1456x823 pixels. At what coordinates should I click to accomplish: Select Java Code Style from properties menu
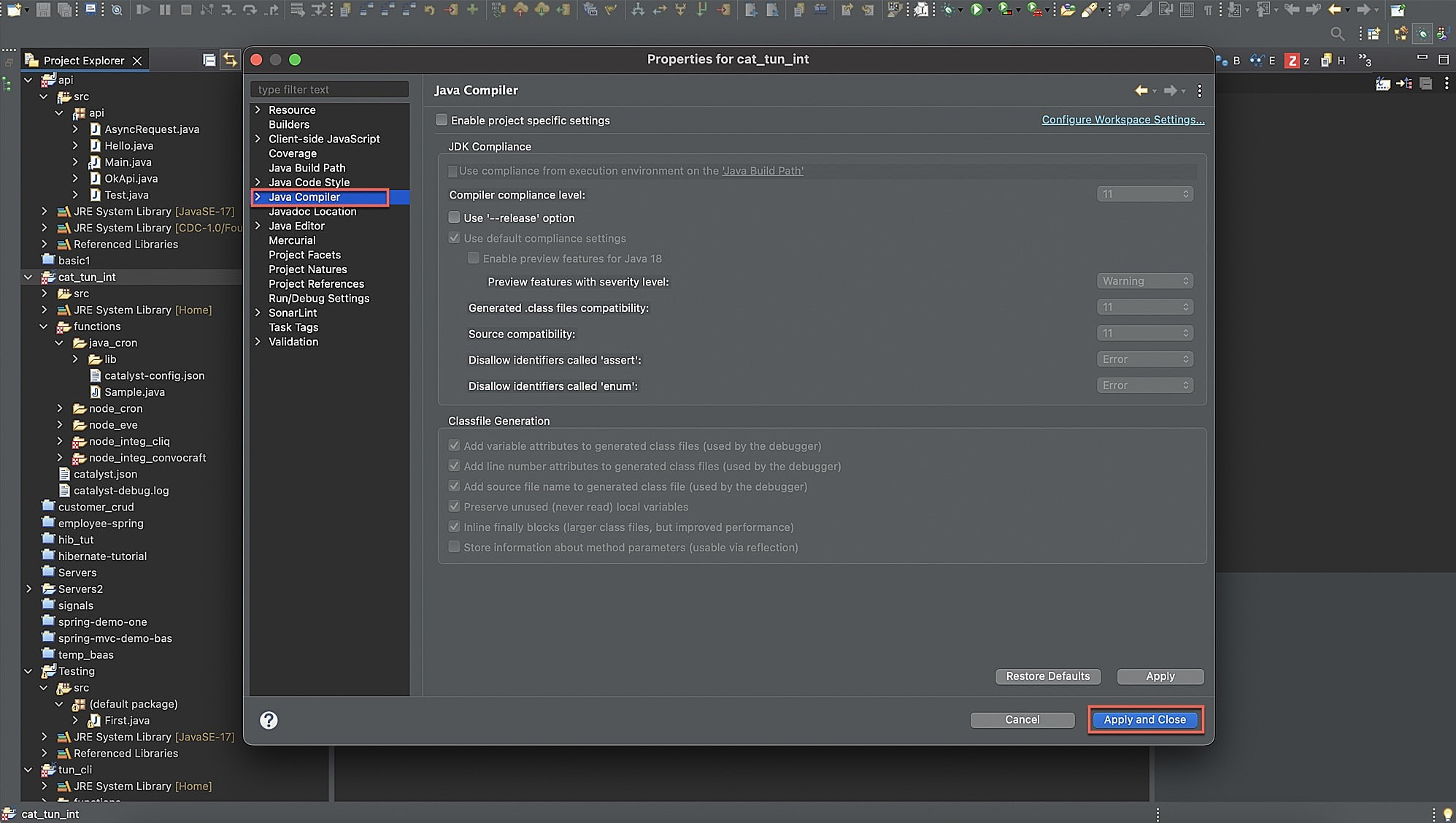click(x=309, y=182)
